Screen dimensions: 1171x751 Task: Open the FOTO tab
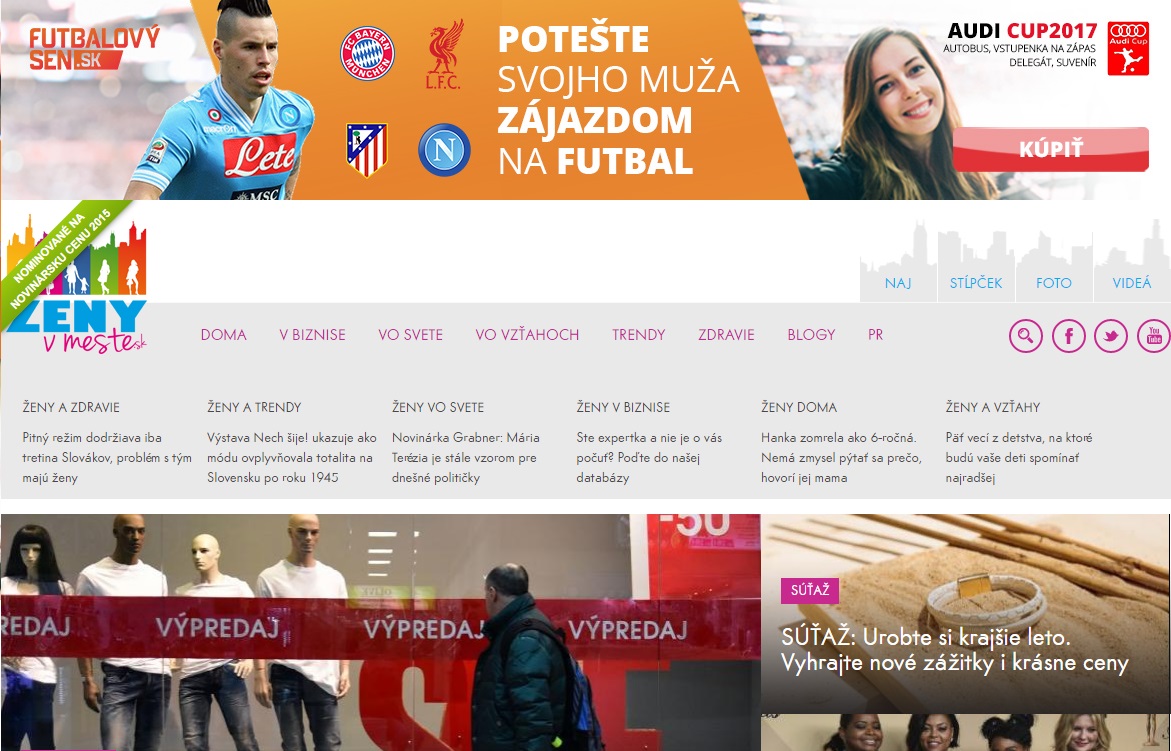(x=1054, y=283)
